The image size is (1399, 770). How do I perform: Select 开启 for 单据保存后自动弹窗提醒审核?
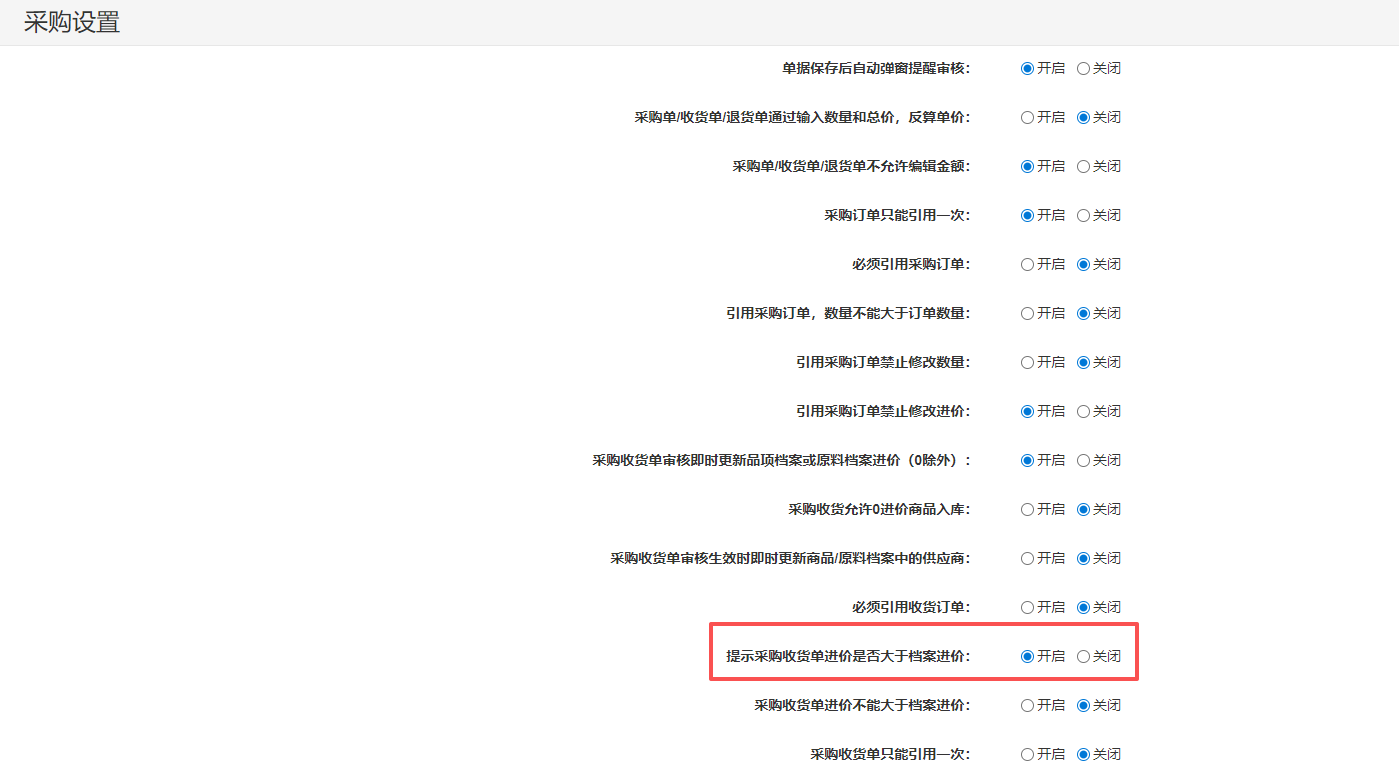click(1027, 69)
